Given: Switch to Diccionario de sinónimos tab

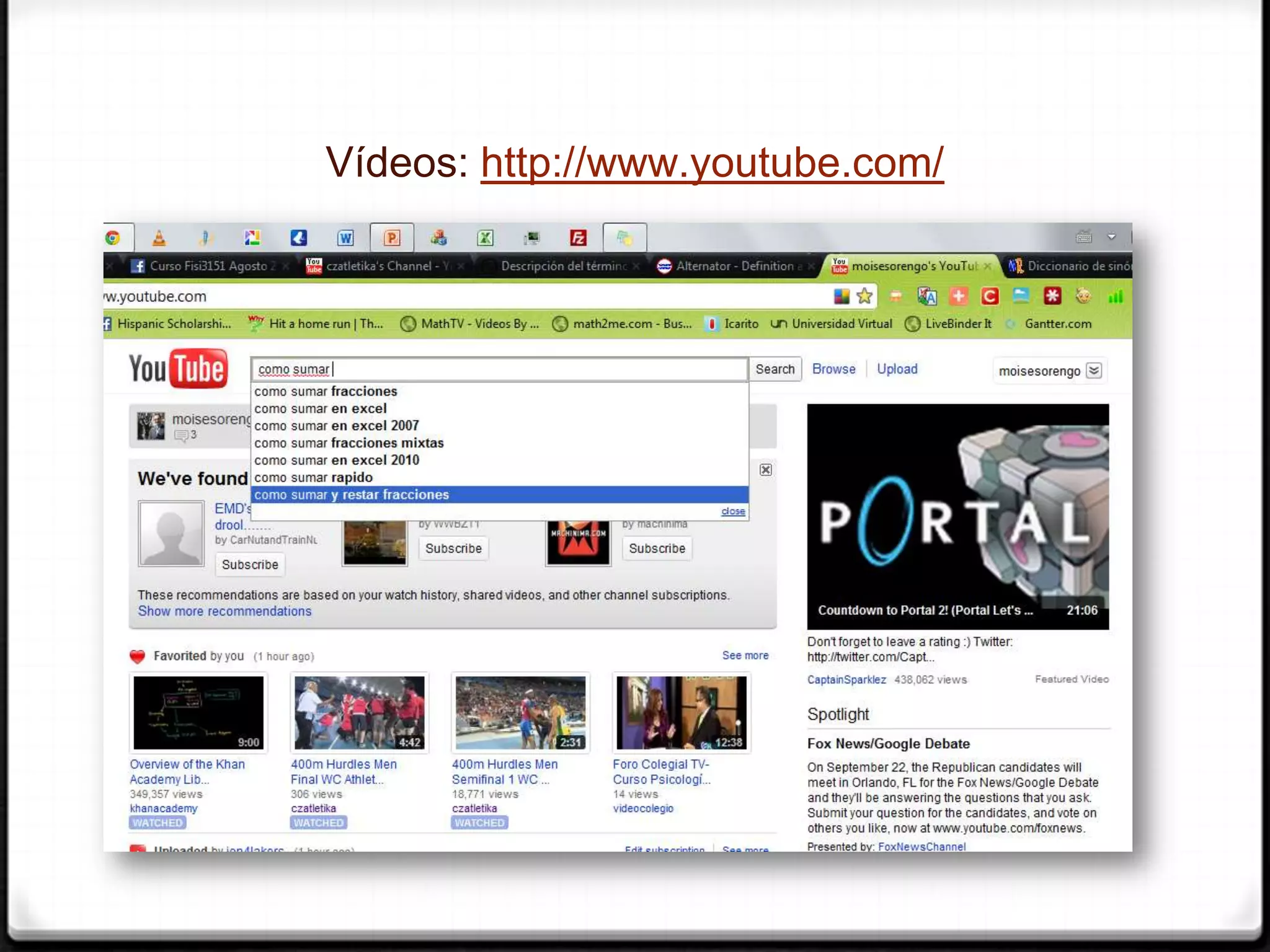Looking at the screenshot, I should [x=1070, y=266].
